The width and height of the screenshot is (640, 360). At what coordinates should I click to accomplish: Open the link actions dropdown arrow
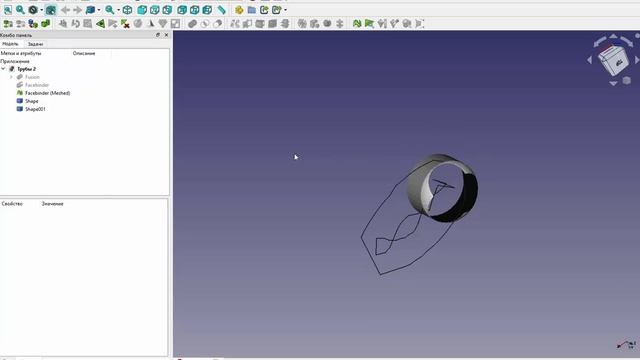coord(285,10)
